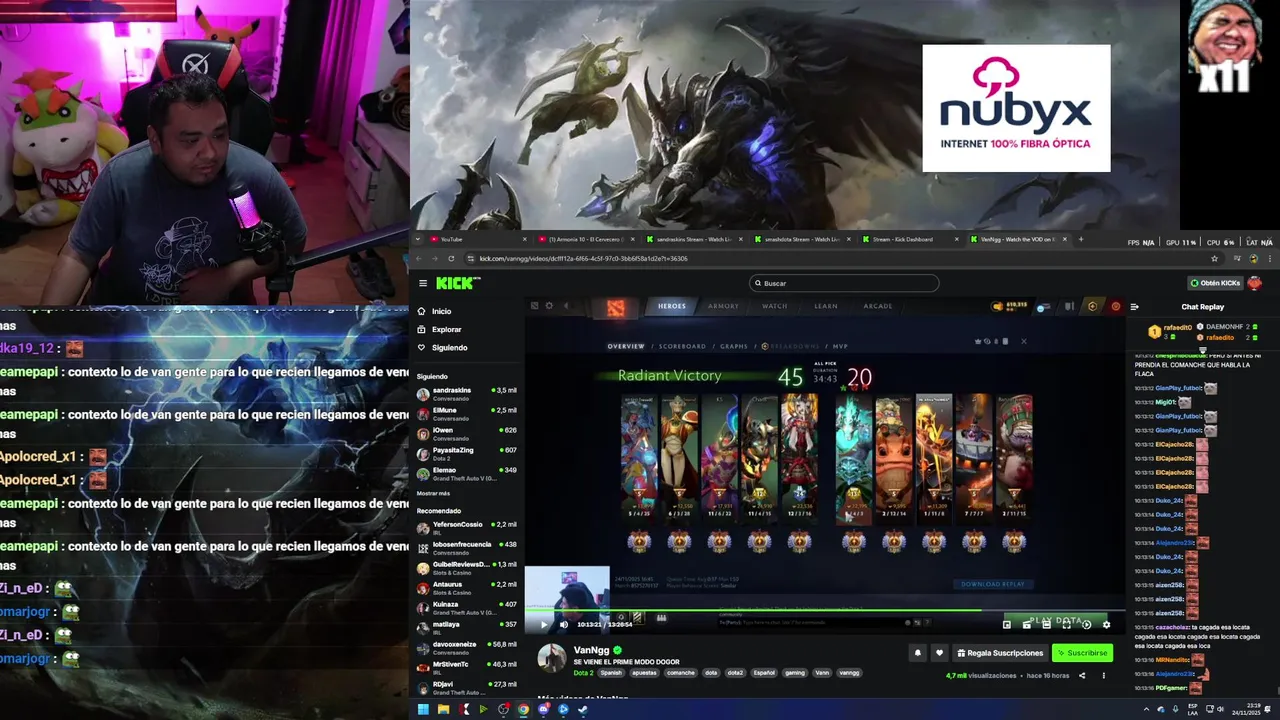Open Google Chrome from the taskbar
Screen dimensions: 1280x720
point(523,710)
